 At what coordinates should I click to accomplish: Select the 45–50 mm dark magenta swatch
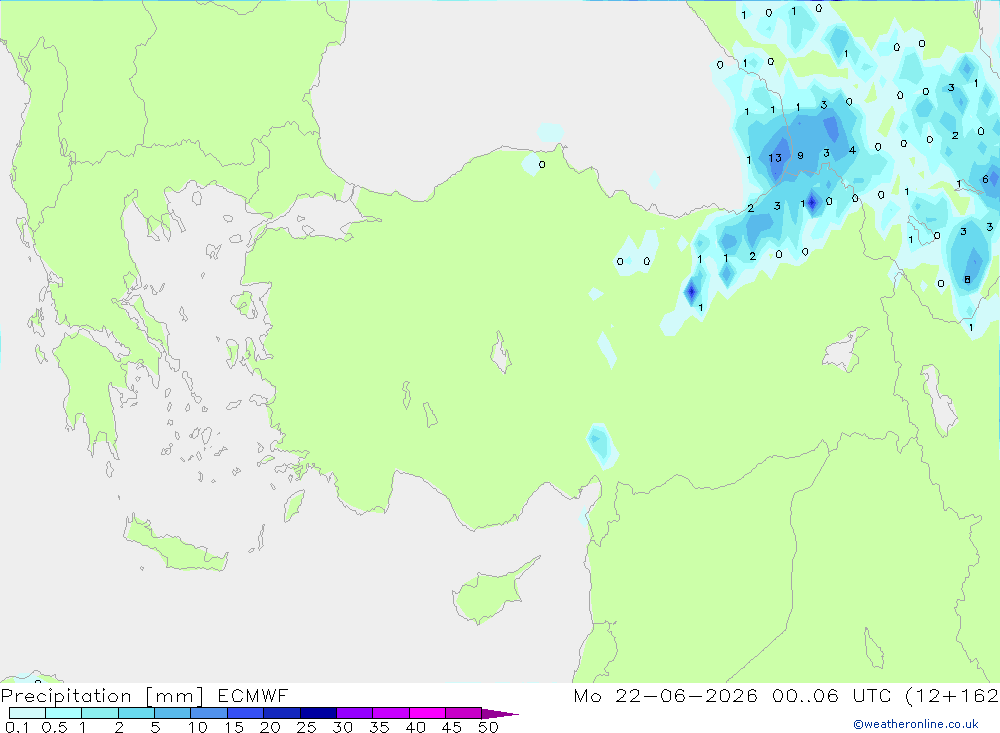[463, 713]
